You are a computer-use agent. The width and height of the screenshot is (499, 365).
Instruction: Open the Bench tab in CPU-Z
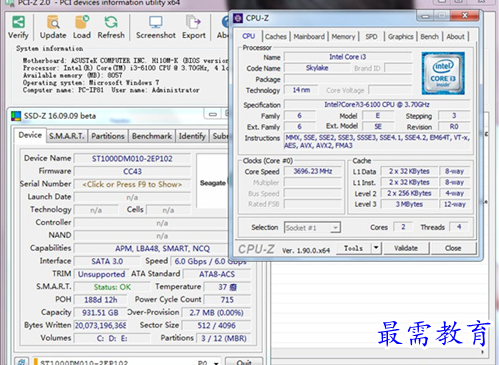[x=429, y=37]
